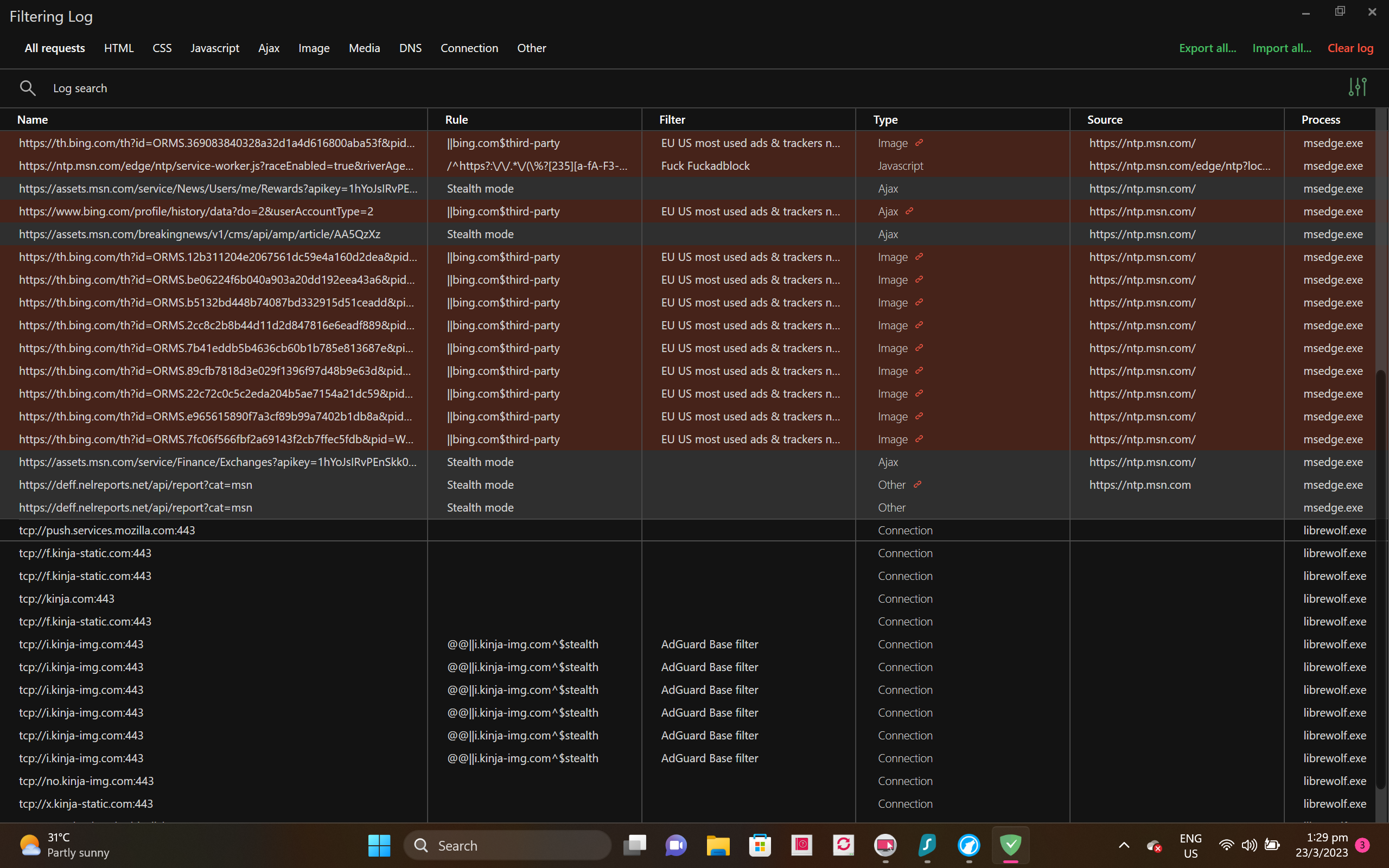Click the red Clear log button

click(1350, 48)
